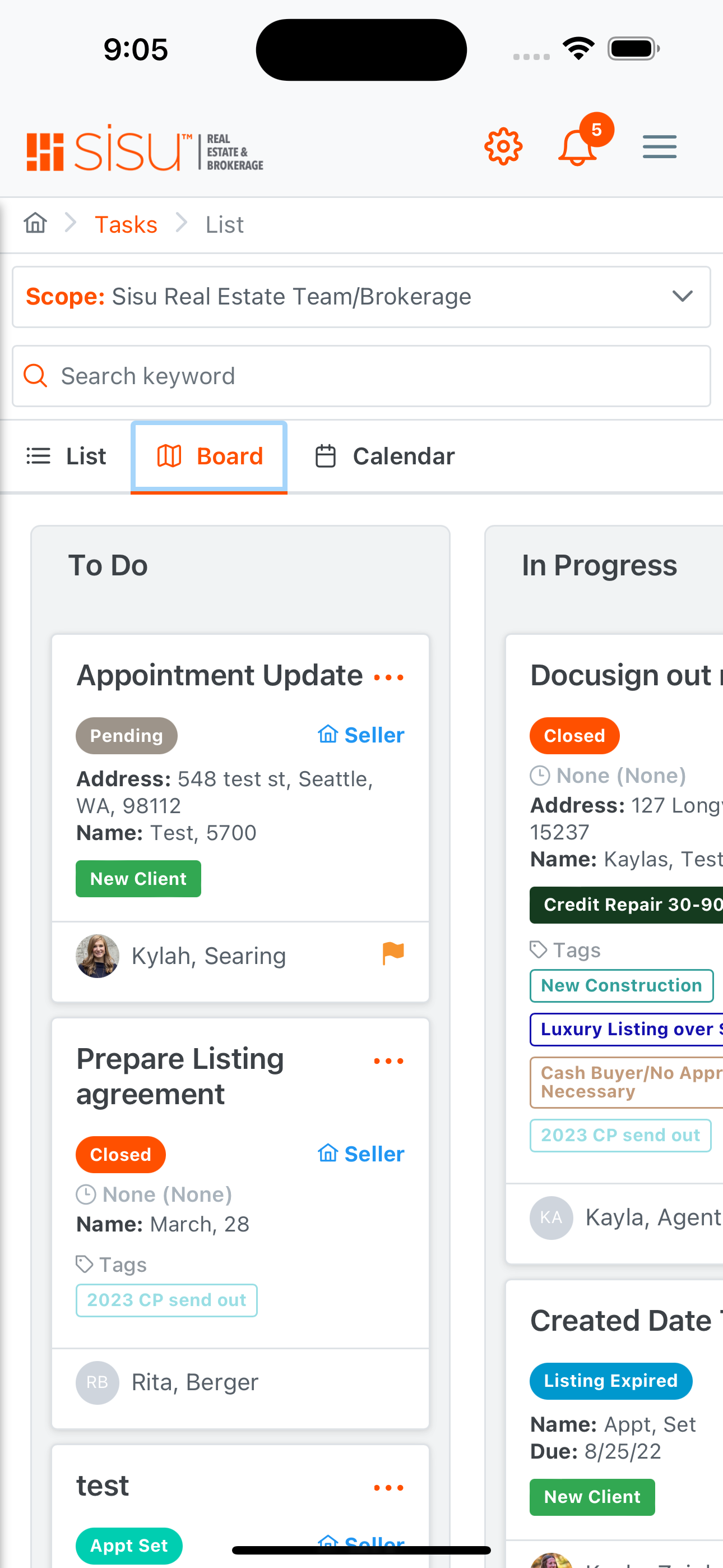Switch to the List tab

click(66, 456)
